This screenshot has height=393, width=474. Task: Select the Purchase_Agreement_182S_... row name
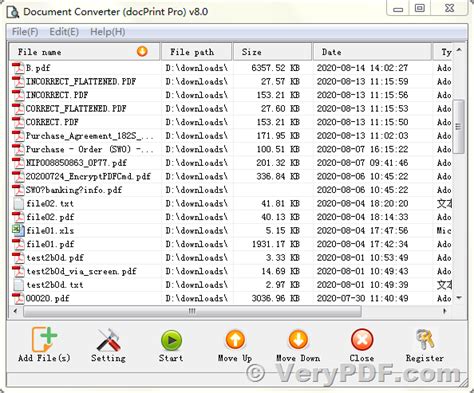pyautogui.click(x=90, y=136)
